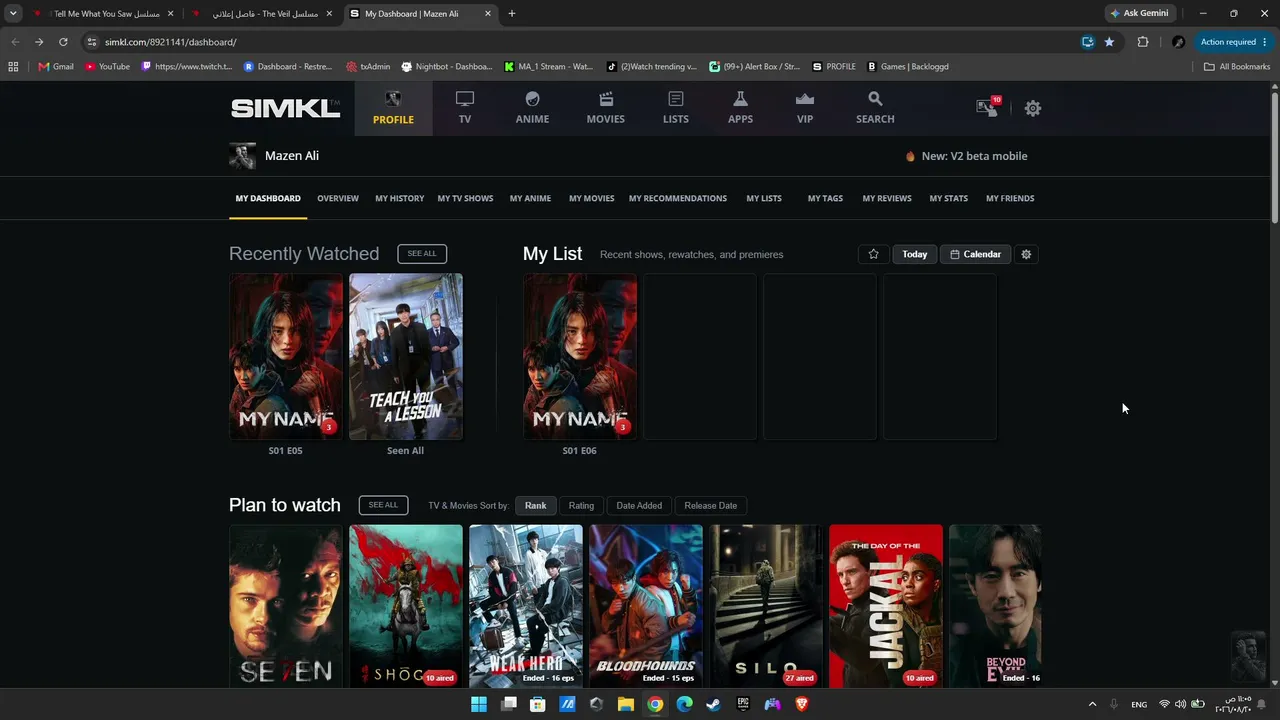Click See All for Recently Watched
Screen dimensions: 1280x720
tap(422, 254)
